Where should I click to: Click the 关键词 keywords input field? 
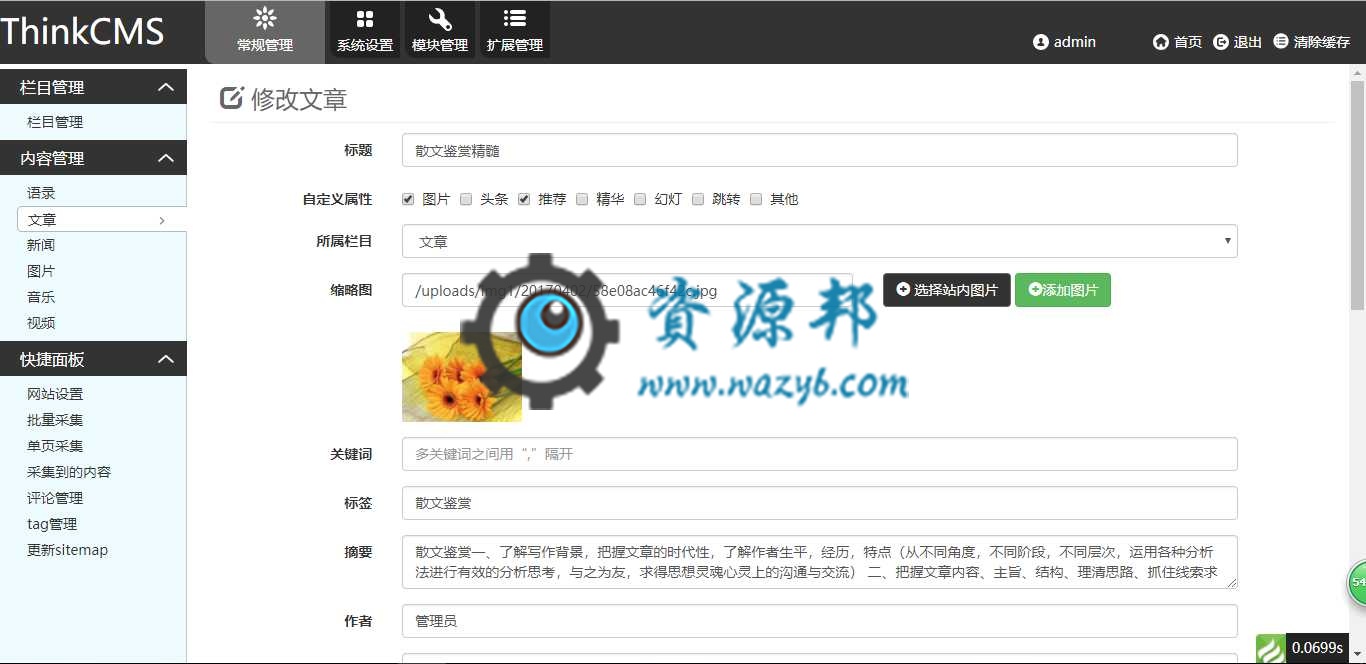coord(819,454)
